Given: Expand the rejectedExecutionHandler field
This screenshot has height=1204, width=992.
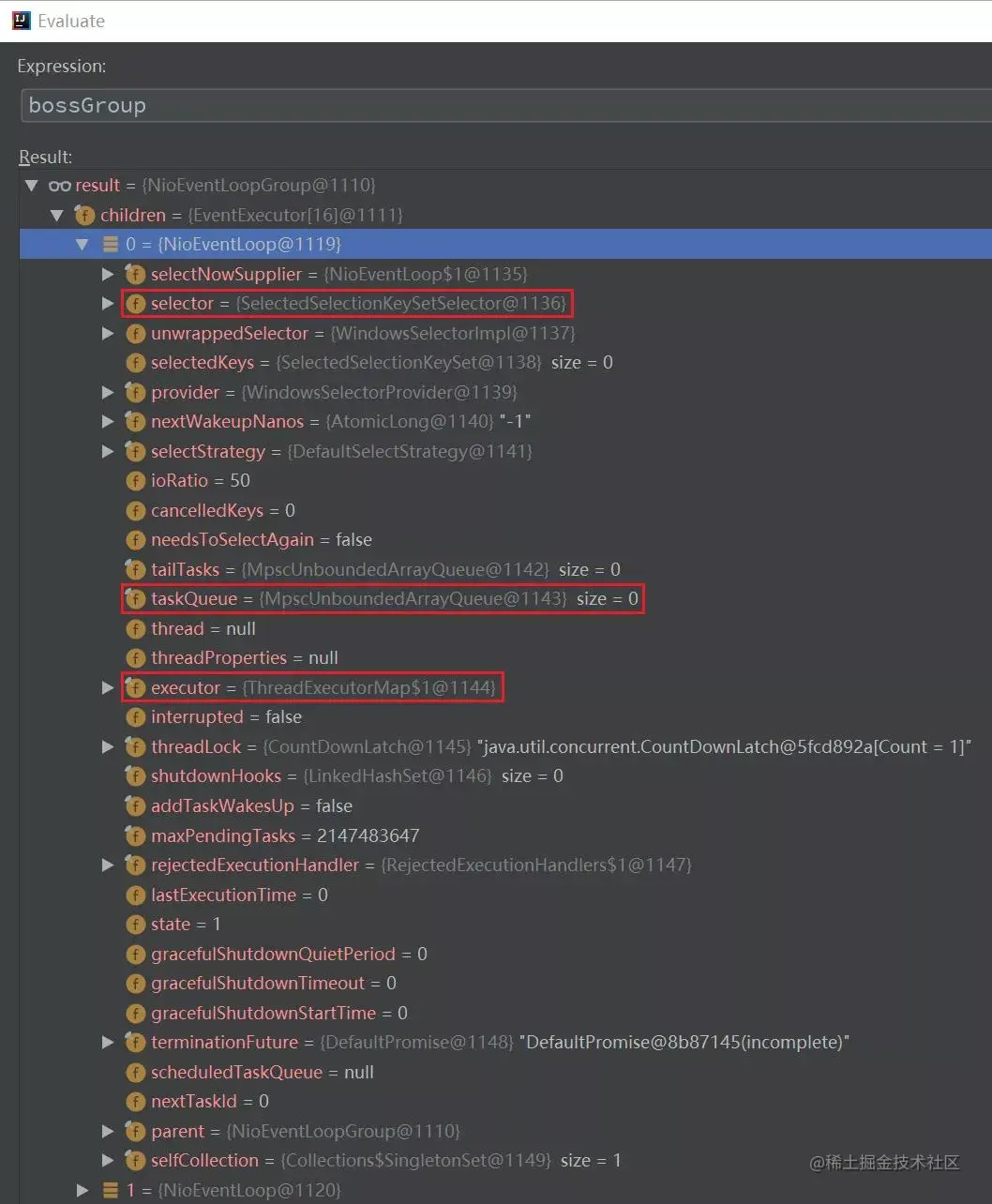Looking at the screenshot, I should [108, 865].
